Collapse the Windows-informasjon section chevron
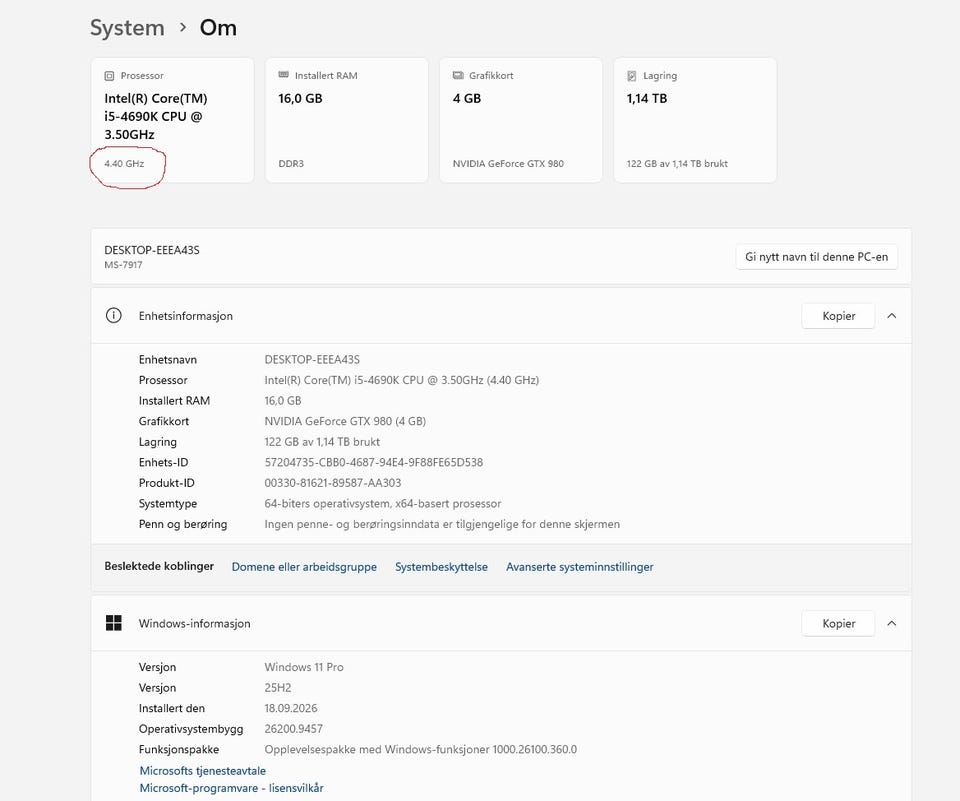Image resolution: width=960 pixels, height=801 pixels. [891, 623]
